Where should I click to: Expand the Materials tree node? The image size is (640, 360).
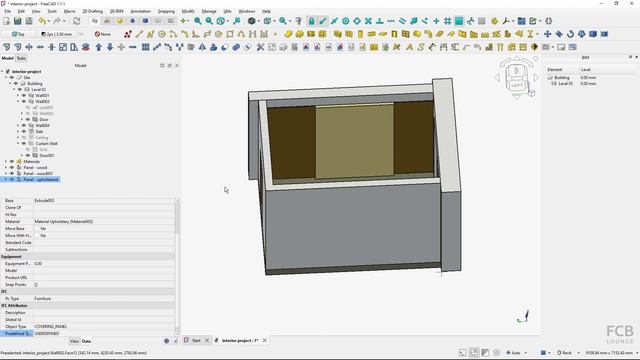[x=6, y=161]
